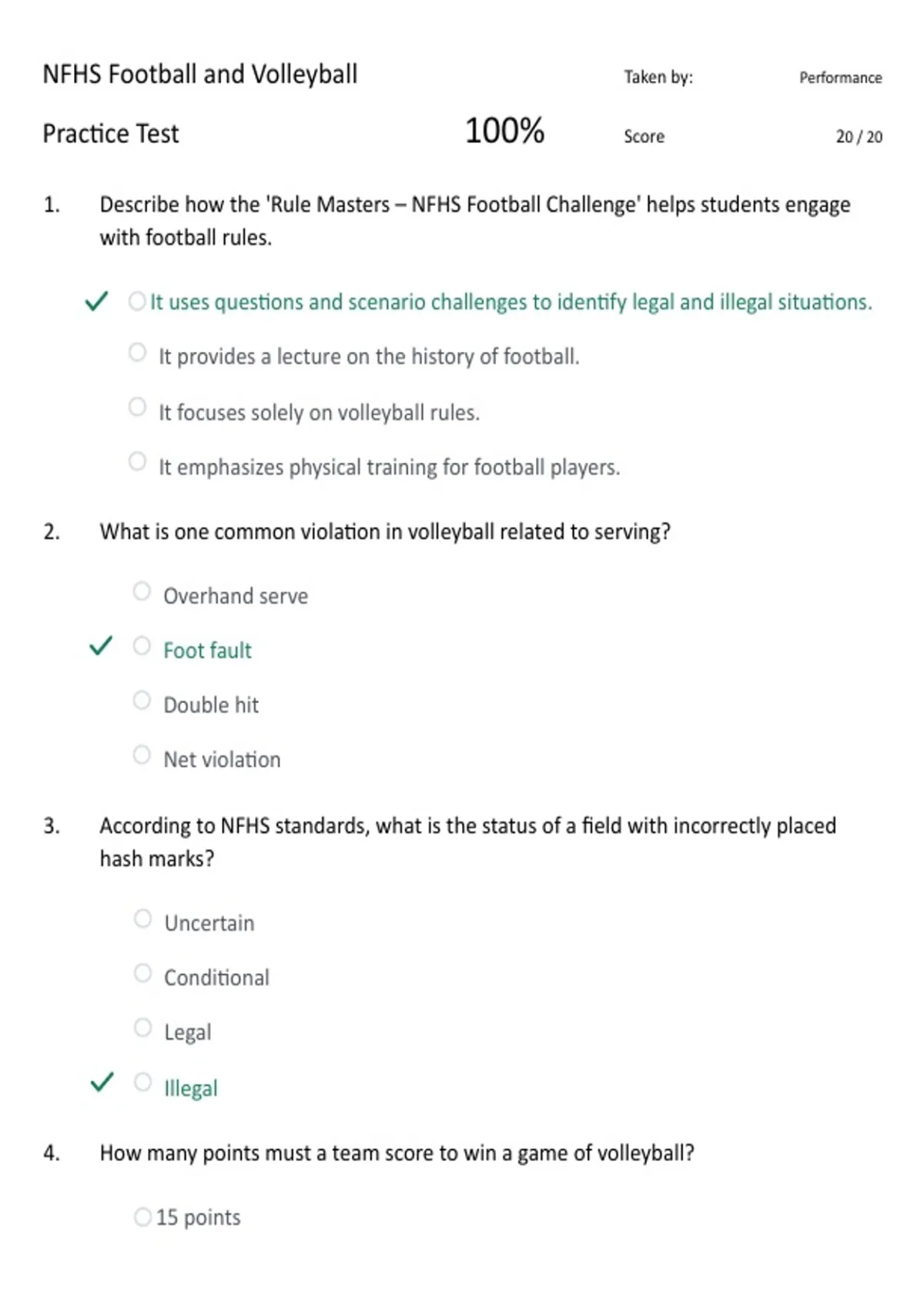
Task: Select the 'Overhand serve' radio button
Action: pos(142,591)
